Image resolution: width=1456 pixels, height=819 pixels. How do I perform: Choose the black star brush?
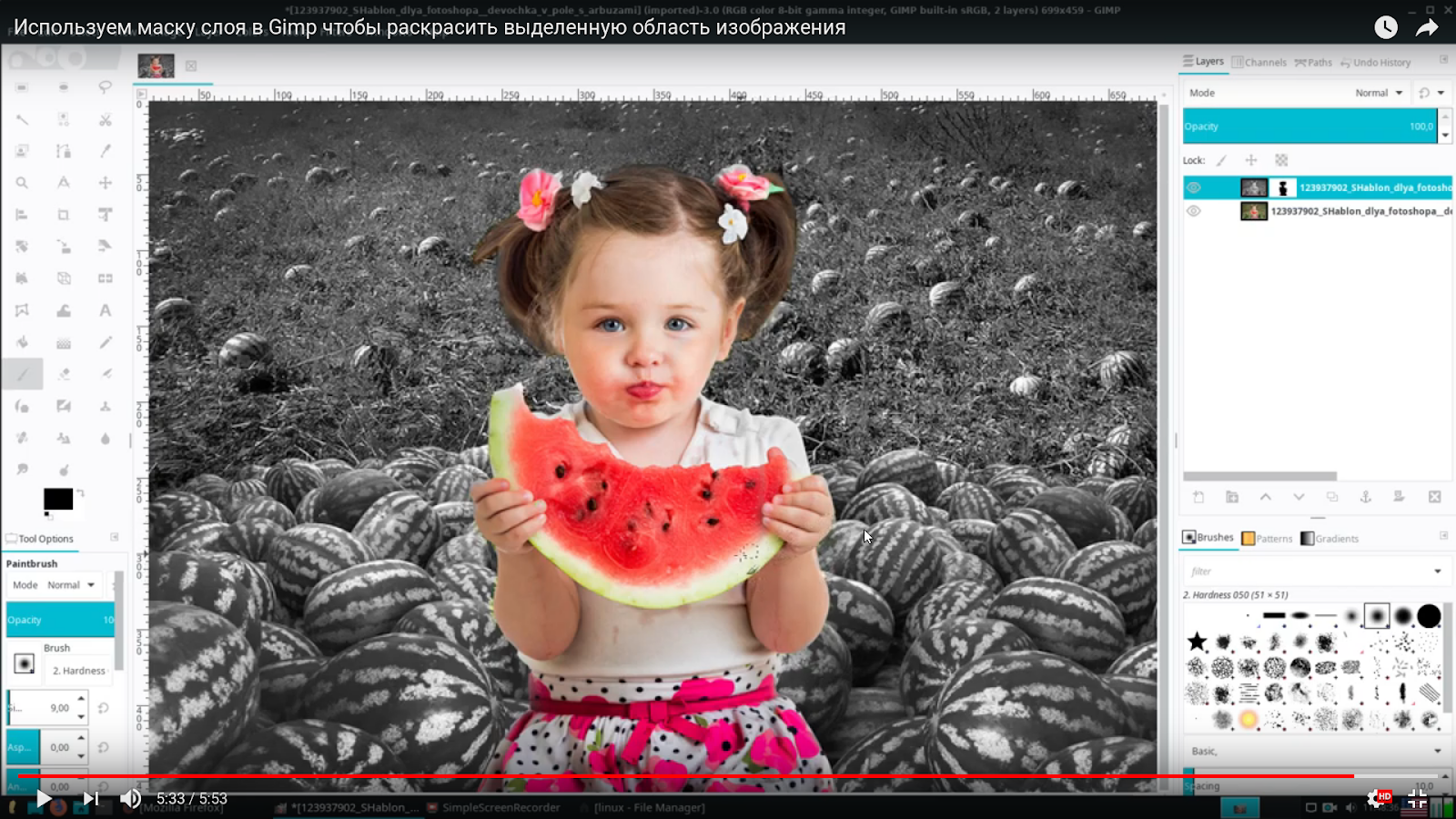[1197, 642]
